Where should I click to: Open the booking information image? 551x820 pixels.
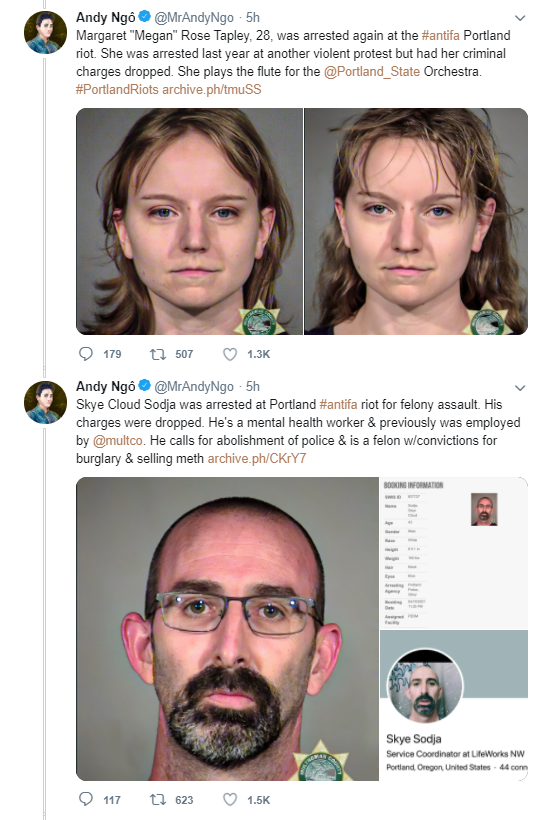(454, 553)
